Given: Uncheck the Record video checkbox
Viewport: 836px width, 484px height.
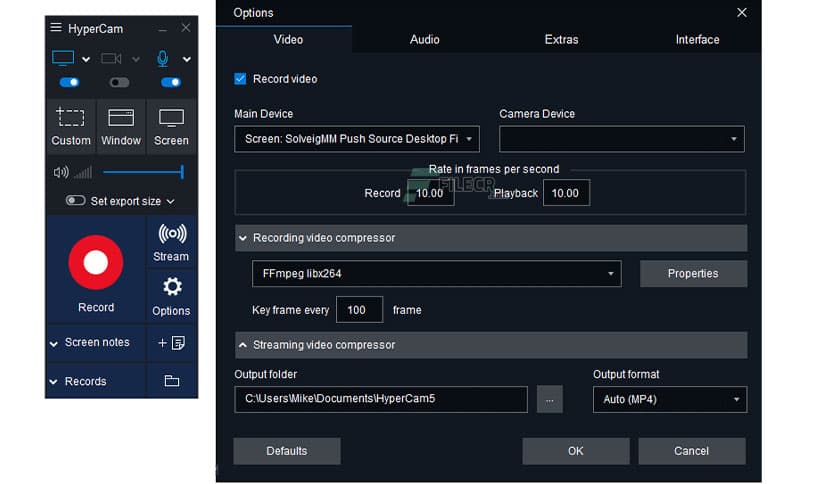Looking at the screenshot, I should (x=240, y=79).
